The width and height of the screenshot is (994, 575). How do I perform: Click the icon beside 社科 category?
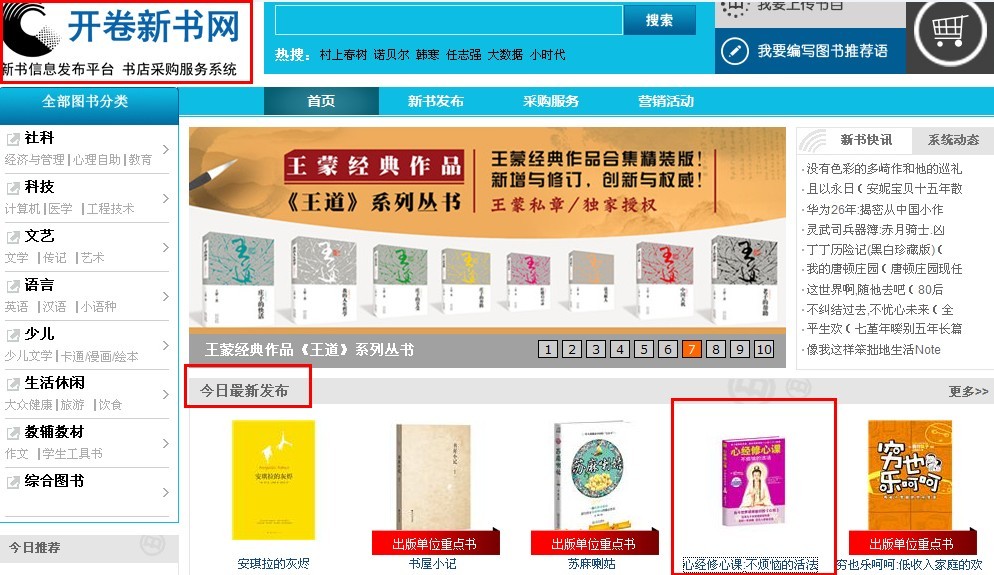(x=13, y=138)
